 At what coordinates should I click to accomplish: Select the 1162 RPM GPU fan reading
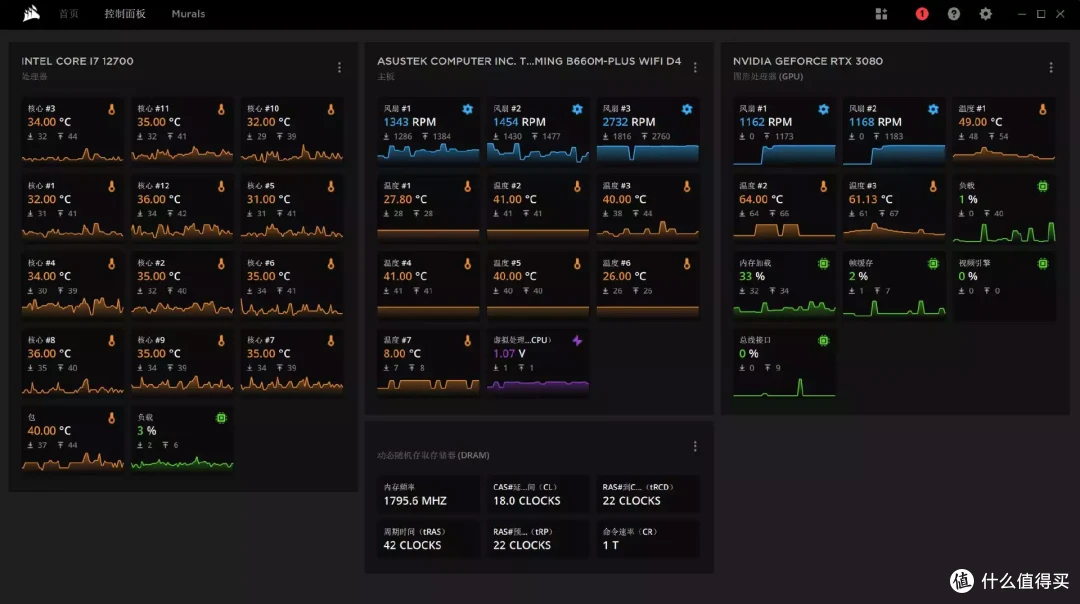pyautogui.click(x=765, y=122)
